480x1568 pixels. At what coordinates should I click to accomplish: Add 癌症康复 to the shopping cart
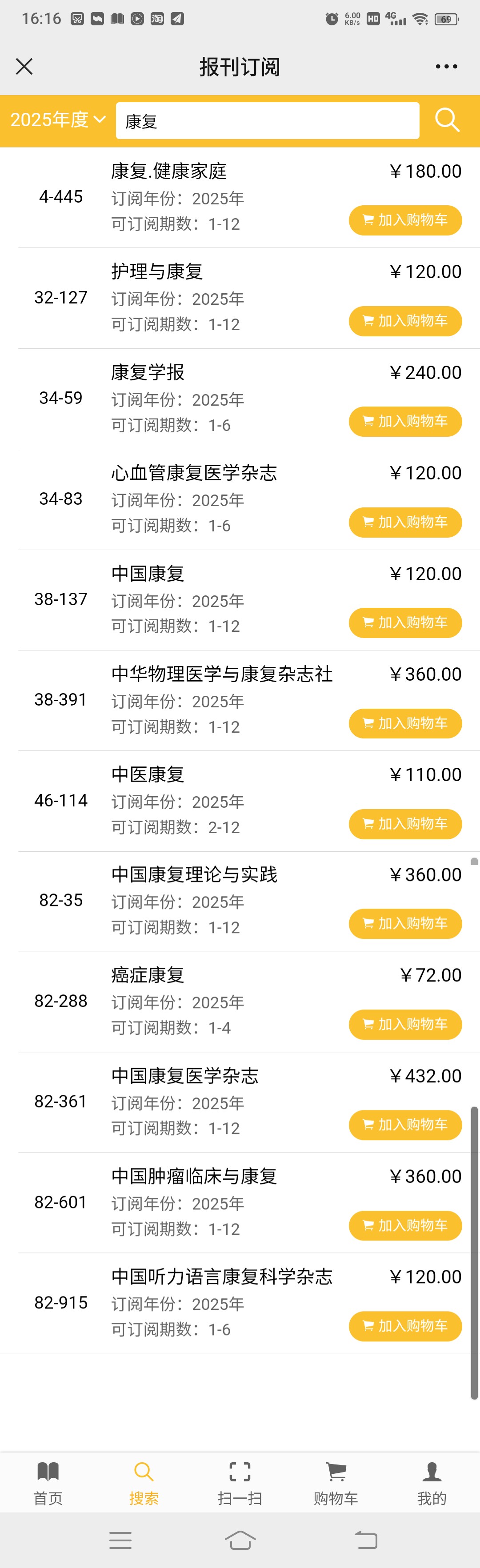pyautogui.click(x=405, y=1025)
